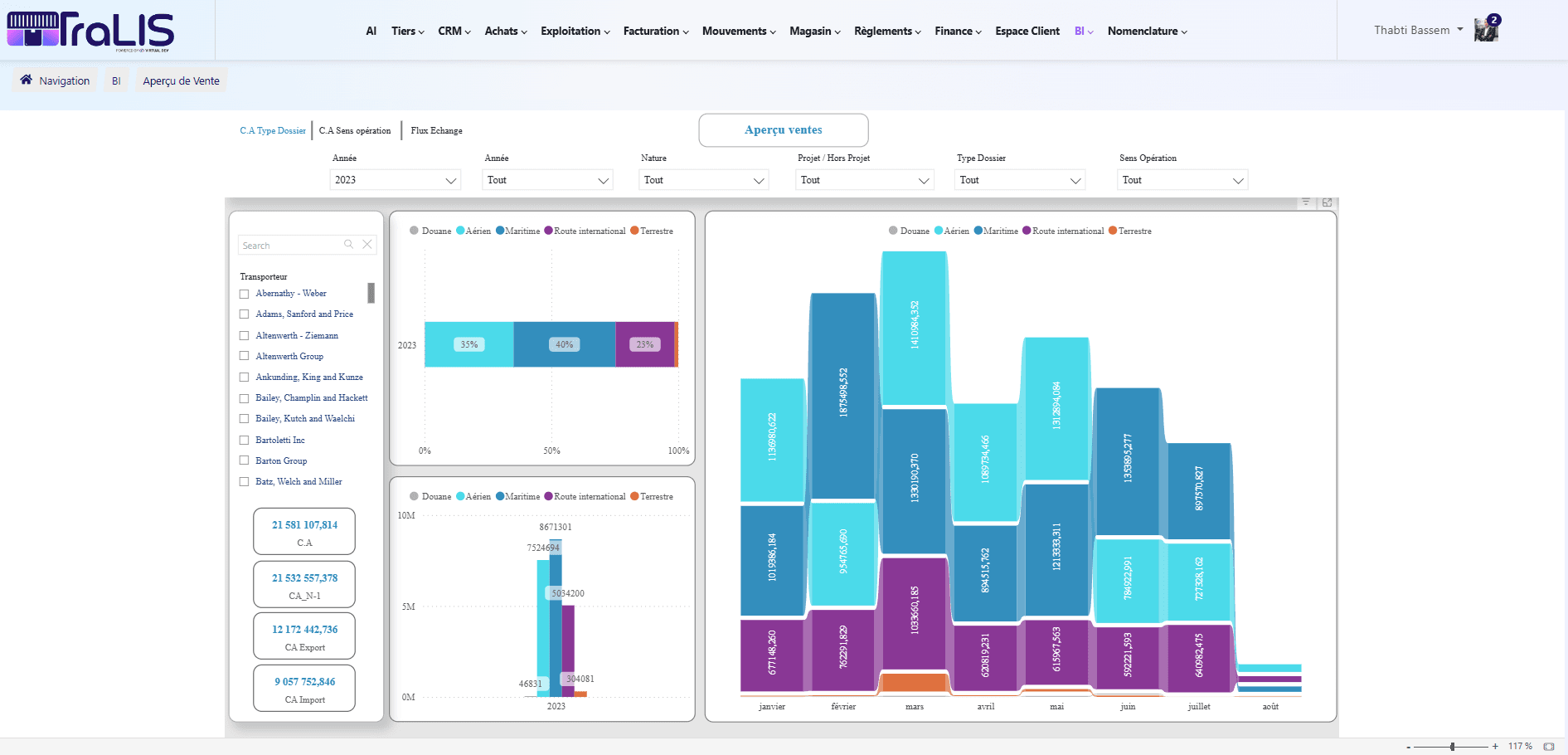This screenshot has width=1568, height=755.
Task: Open focus mode icon above the ribbon chart
Action: (x=1327, y=202)
